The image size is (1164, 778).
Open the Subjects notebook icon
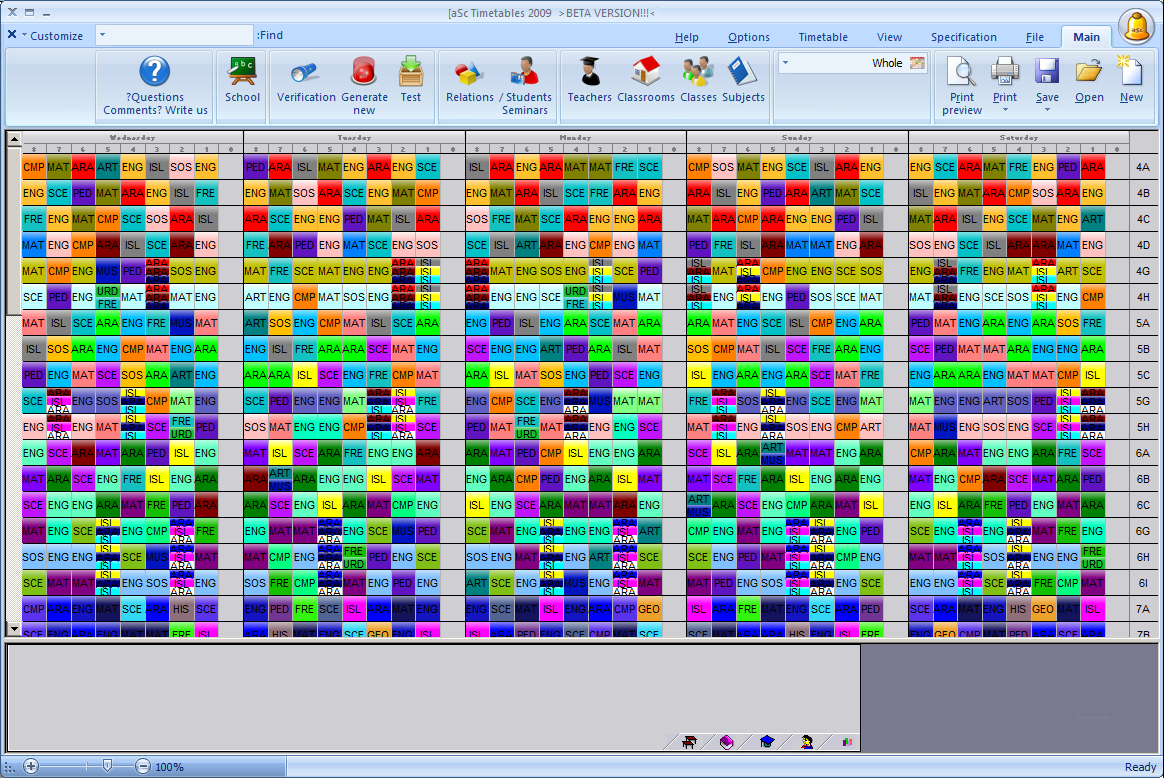[743, 80]
